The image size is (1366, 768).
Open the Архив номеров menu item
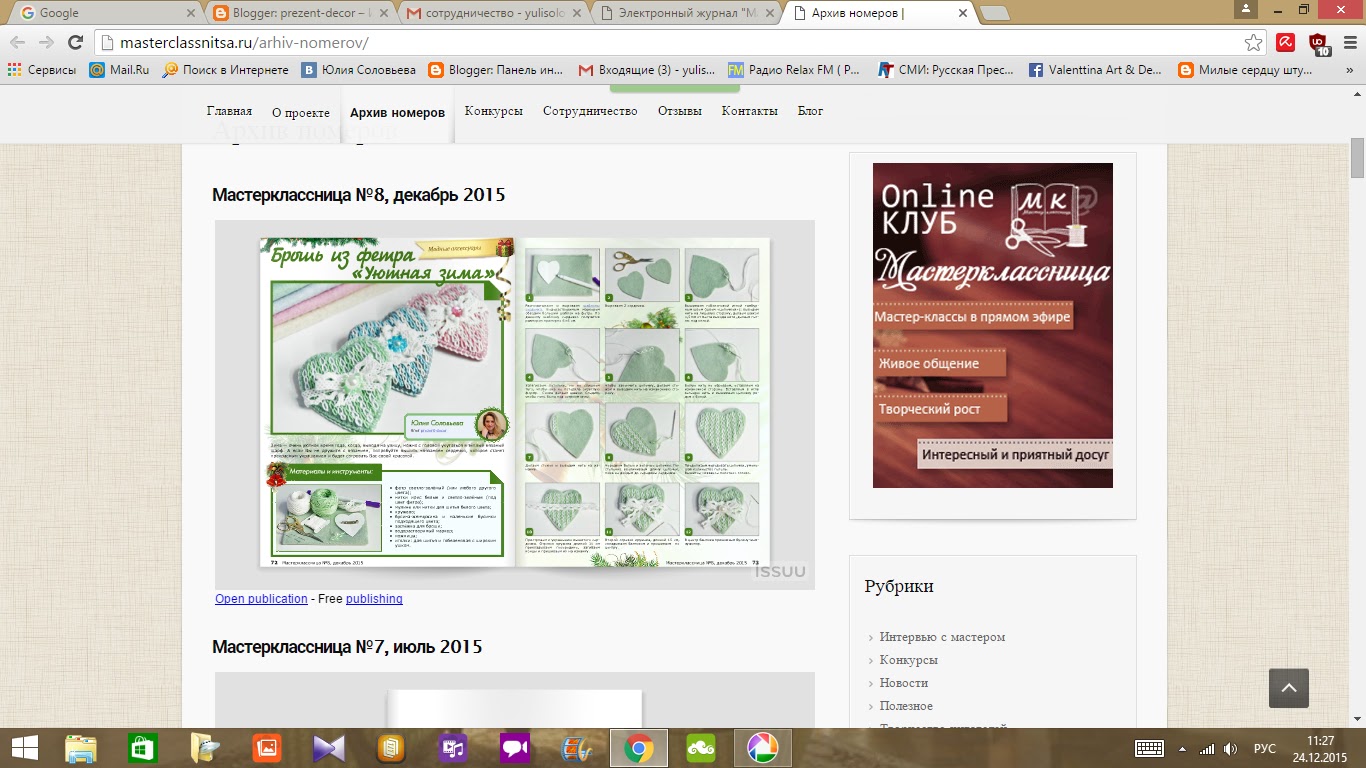397,112
